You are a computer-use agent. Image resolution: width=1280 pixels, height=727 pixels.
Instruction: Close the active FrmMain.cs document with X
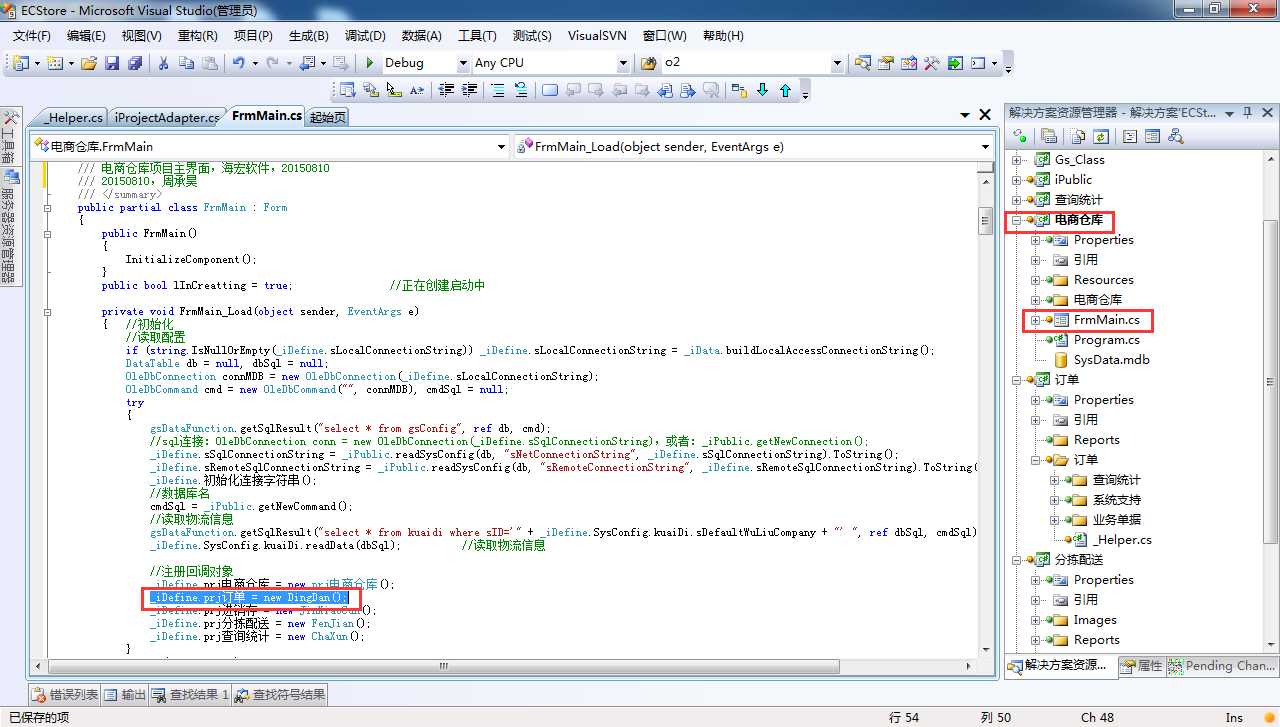(985, 115)
